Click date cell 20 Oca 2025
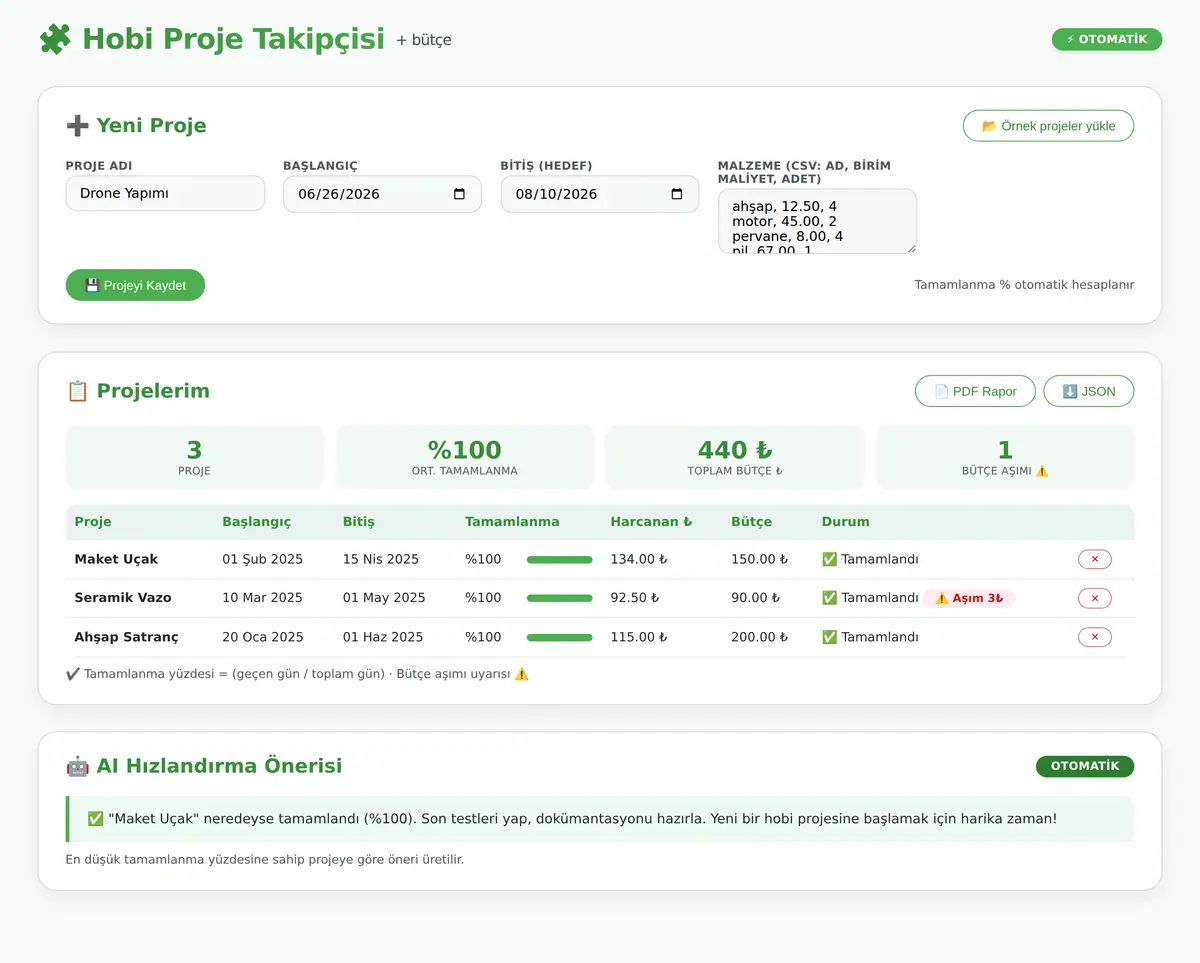The image size is (1200, 963). (262, 637)
